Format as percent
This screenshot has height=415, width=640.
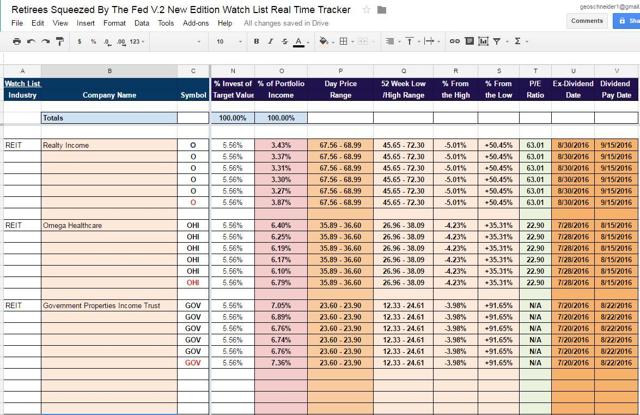click(93, 42)
